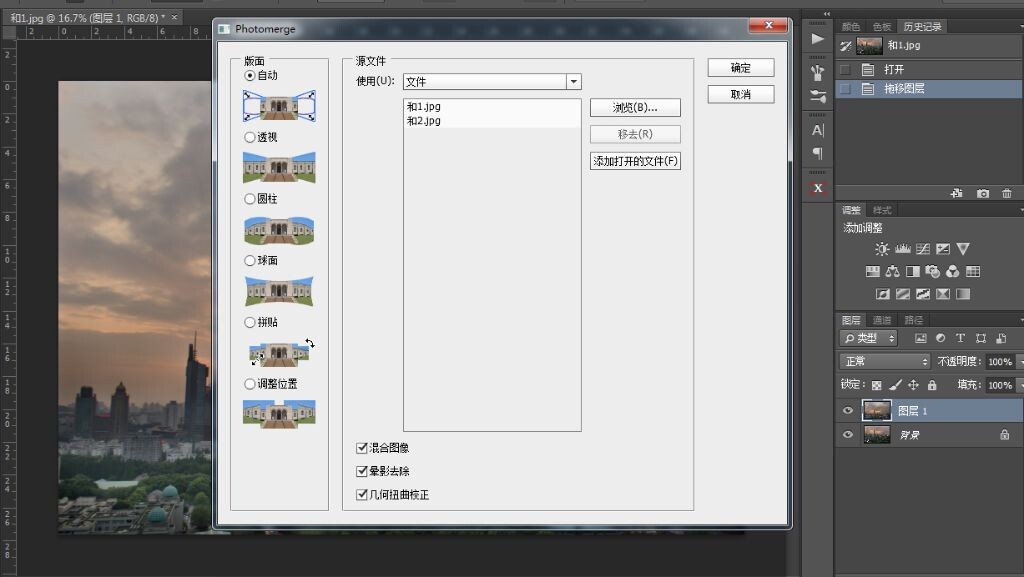The width and height of the screenshot is (1024, 577).
Task: Uncheck the 晕影去除 checkbox
Action: pos(362,471)
